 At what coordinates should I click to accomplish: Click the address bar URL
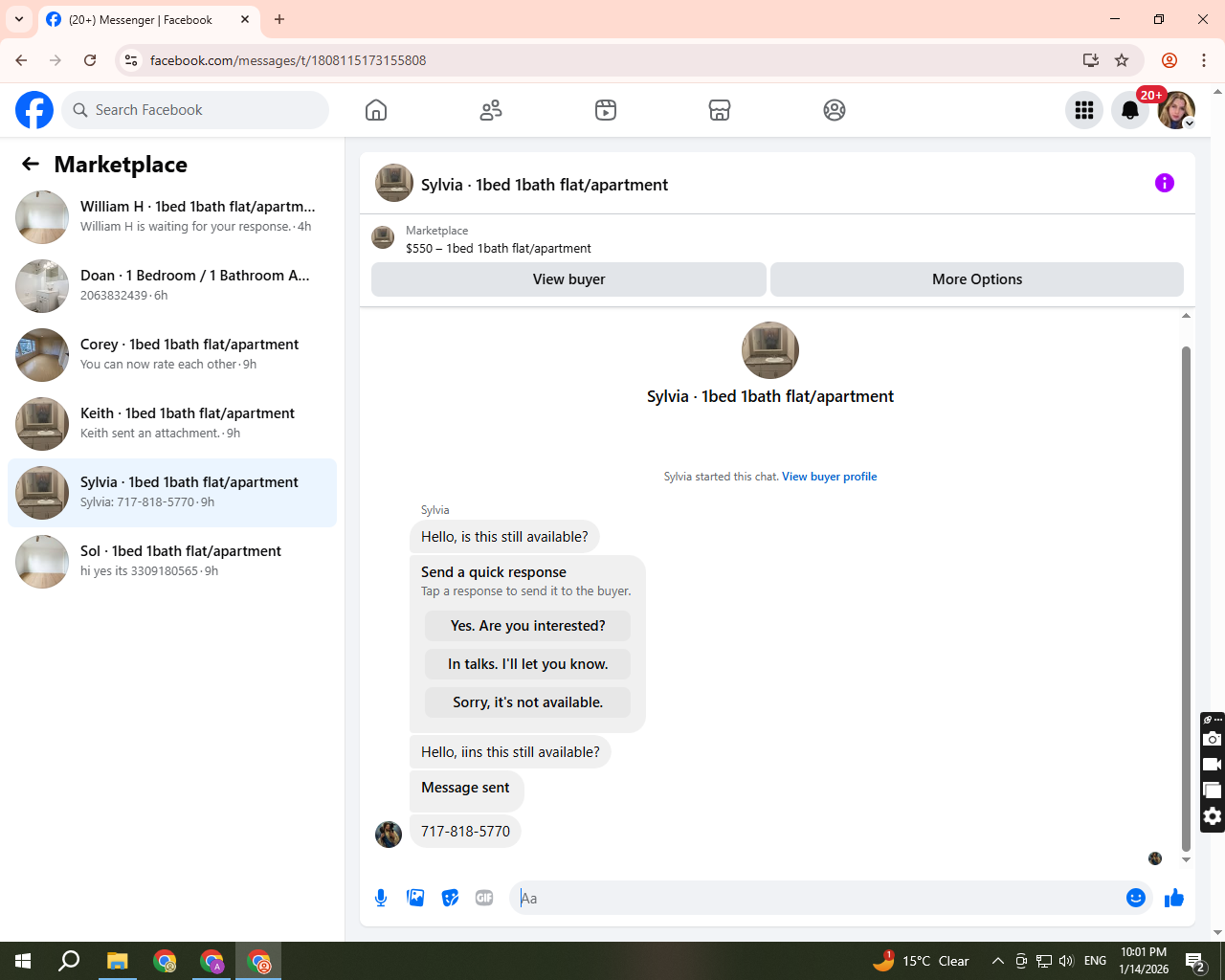coord(287,60)
